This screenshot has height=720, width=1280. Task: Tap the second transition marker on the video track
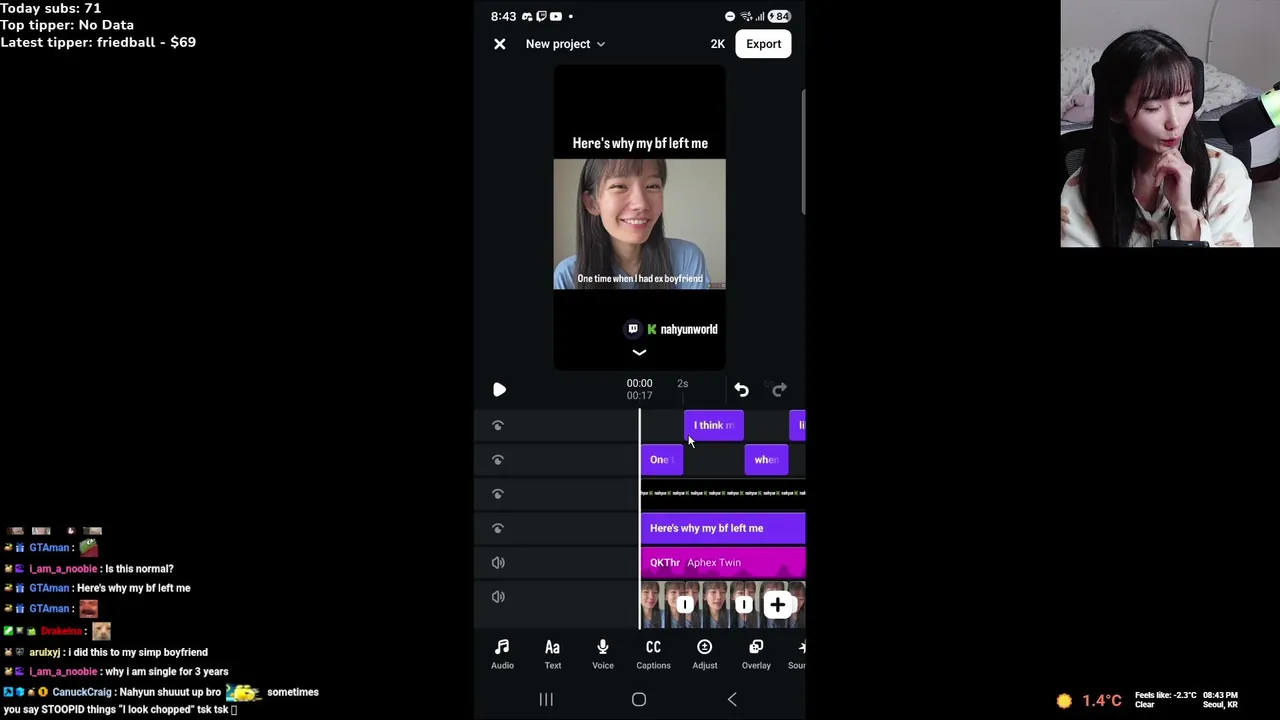(x=743, y=604)
